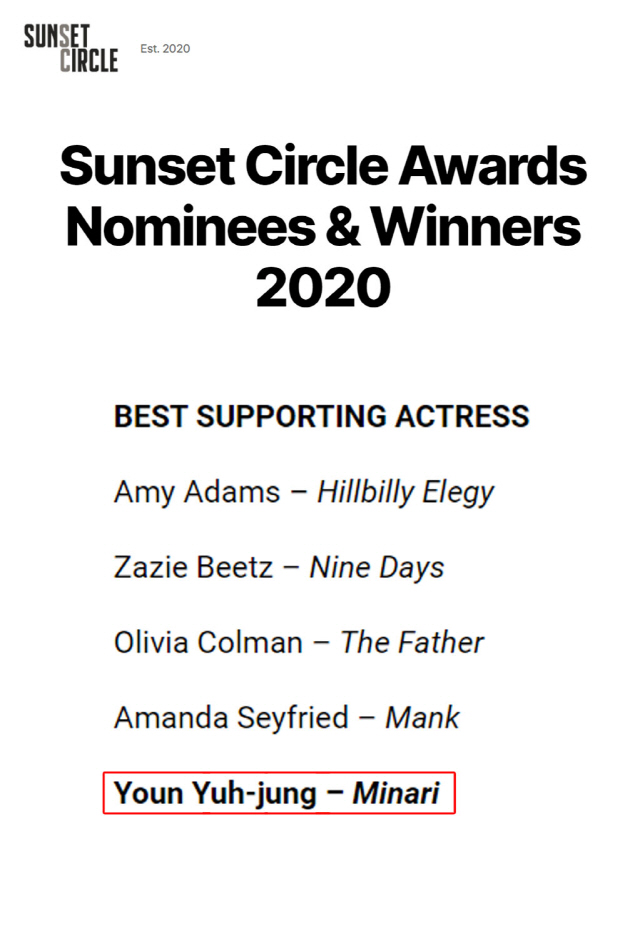The width and height of the screenshot is (640, 925).
Task: Click the Best Supporting Actress category heading
Action: (321, 416)
